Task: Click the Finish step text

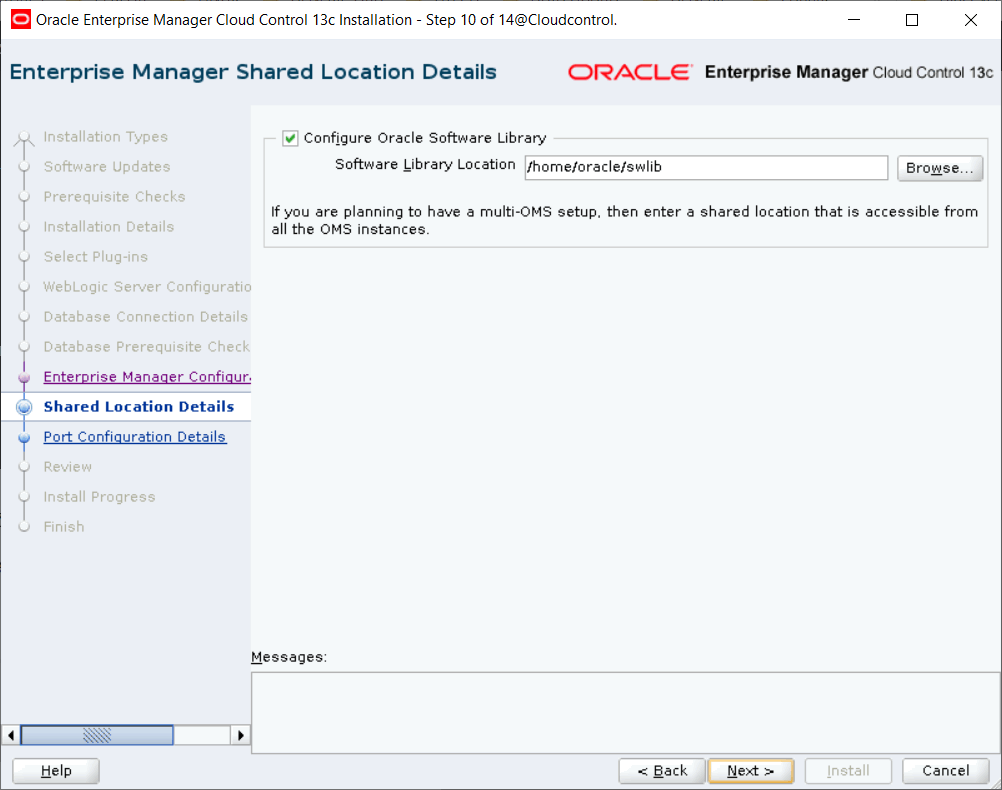Action: pos(64,527)
